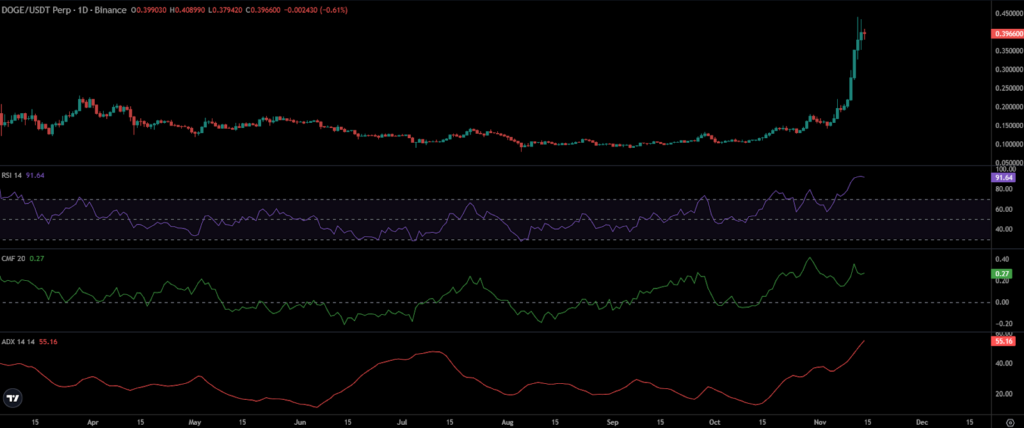This screenshot has width=1024, height=428.
Task: Click the red 0.396600 last price tag
Action: pos(1008,34)
